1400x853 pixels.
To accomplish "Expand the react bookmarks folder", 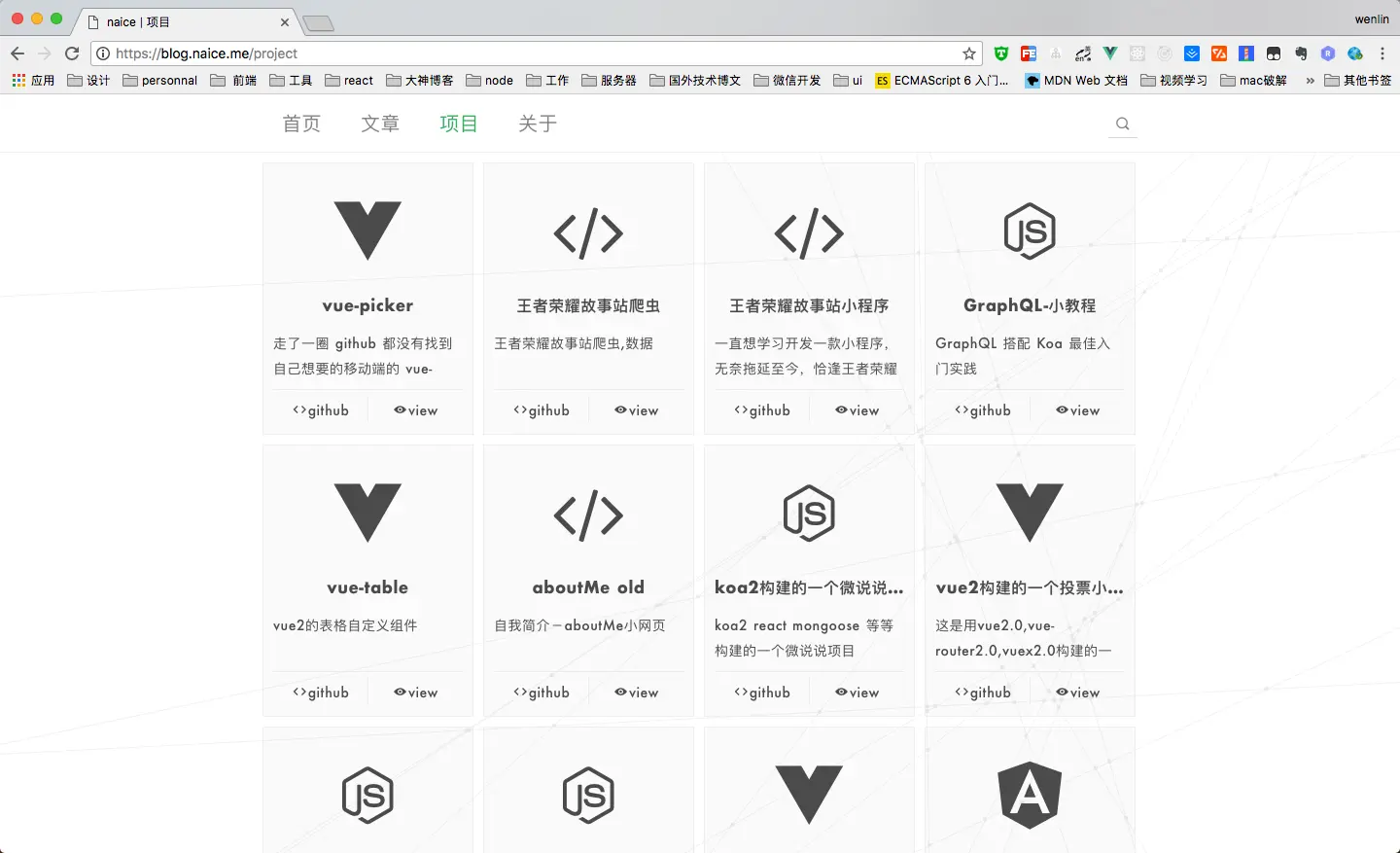I will click(350, 81).
